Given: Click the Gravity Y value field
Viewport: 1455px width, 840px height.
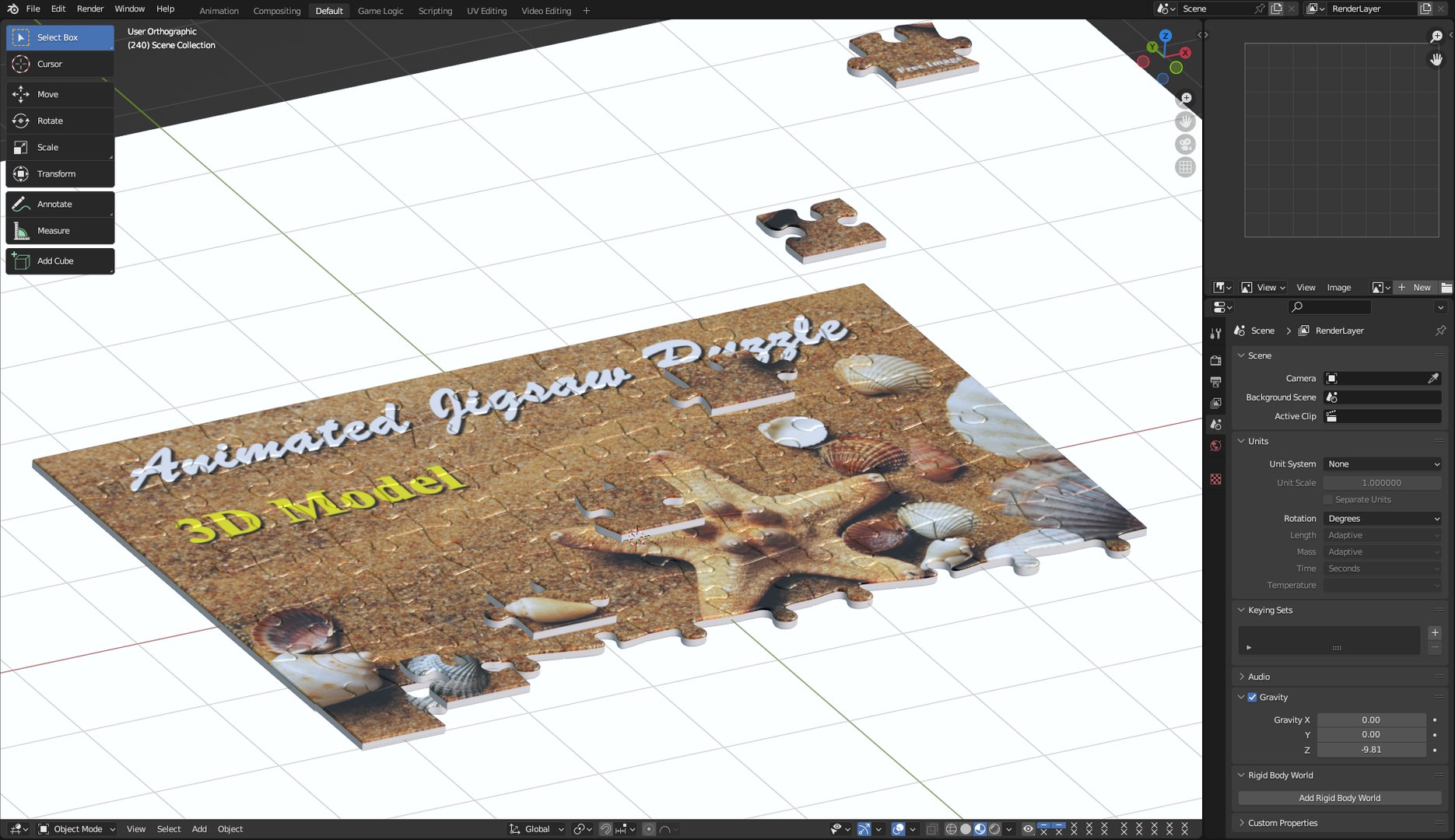Looking at the screenshot, I should [1371, 735].
